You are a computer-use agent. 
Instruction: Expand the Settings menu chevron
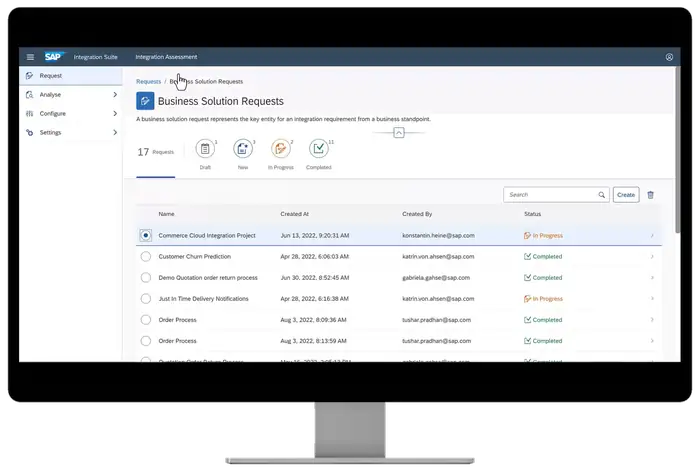click(115, 133)
